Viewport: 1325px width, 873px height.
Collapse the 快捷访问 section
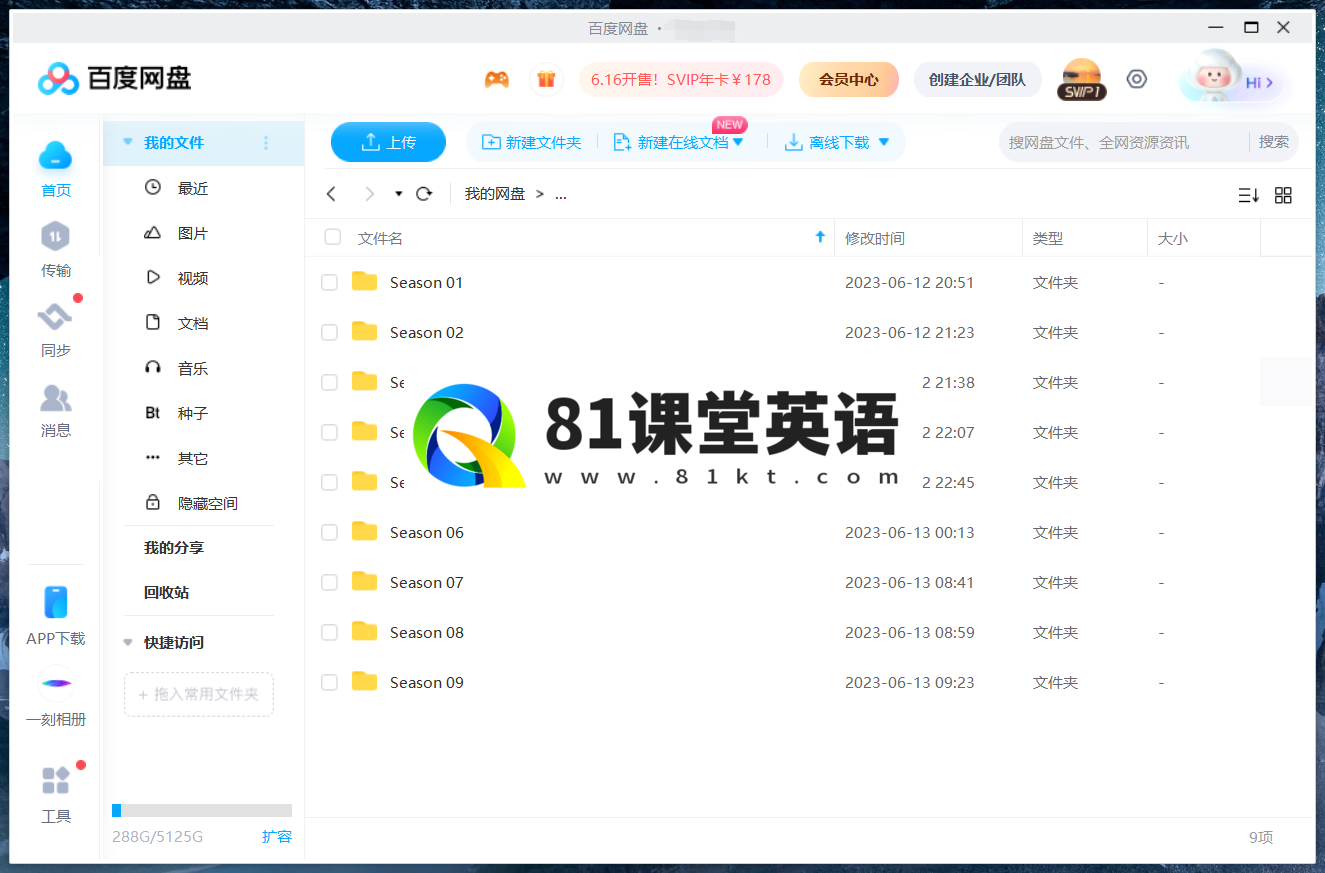127,642
